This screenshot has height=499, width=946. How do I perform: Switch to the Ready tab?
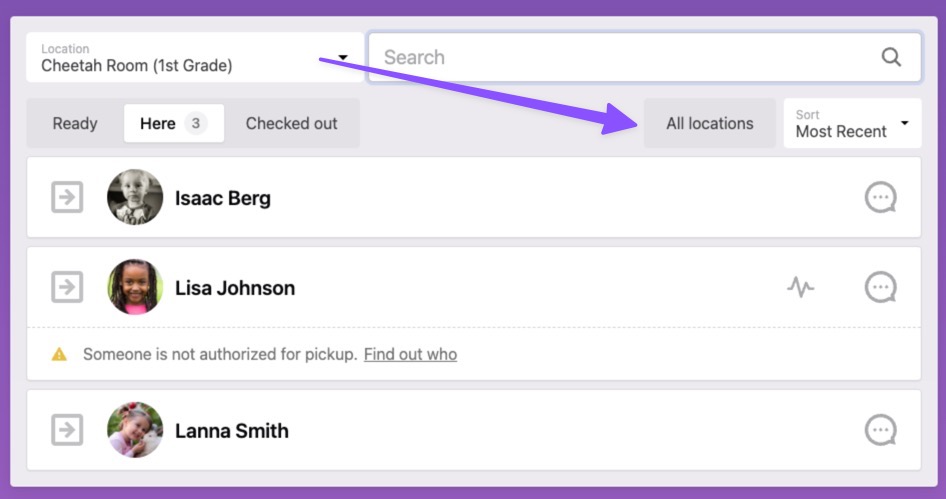[x=75, y=123]
